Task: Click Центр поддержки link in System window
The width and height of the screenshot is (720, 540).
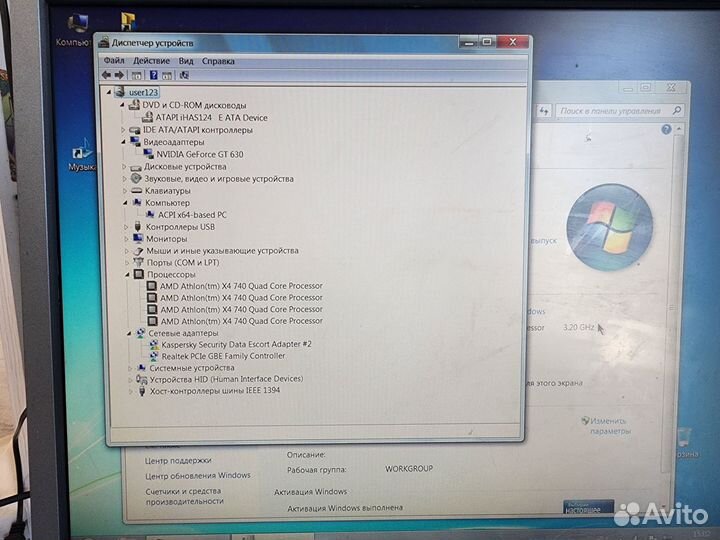Action: (178, 460)
